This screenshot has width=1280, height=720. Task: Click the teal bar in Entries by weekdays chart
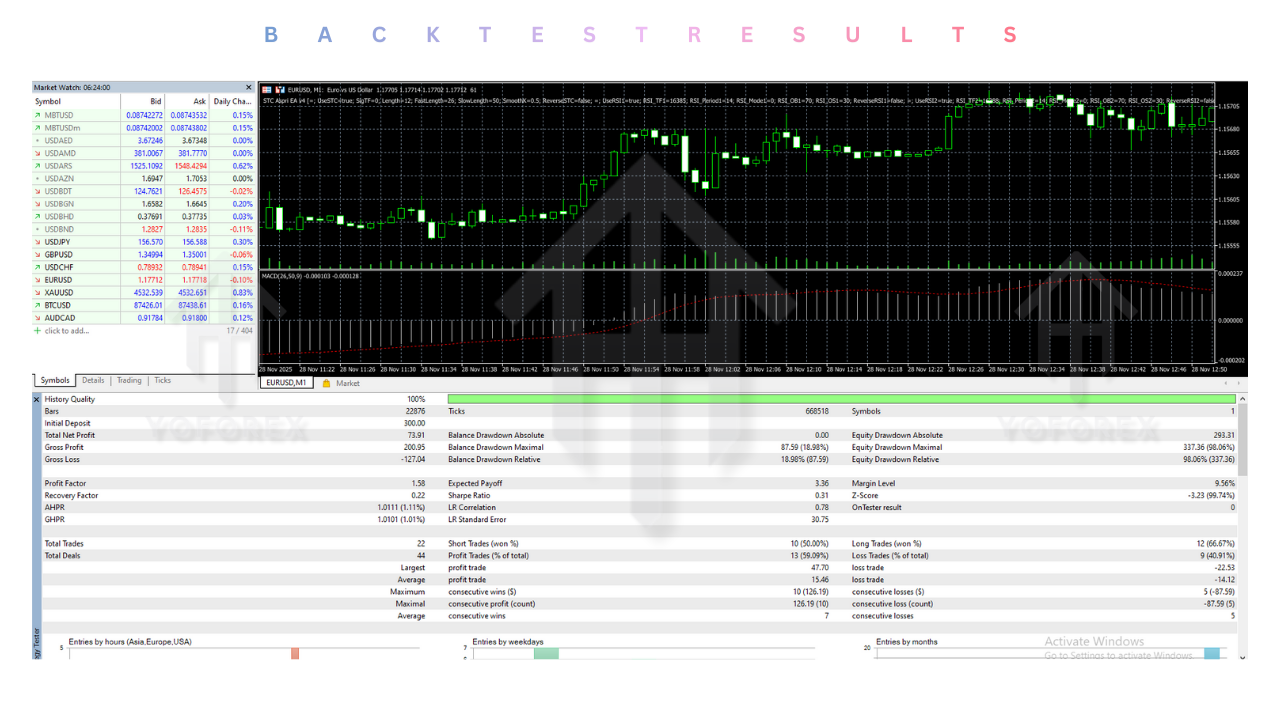[547, 652]
